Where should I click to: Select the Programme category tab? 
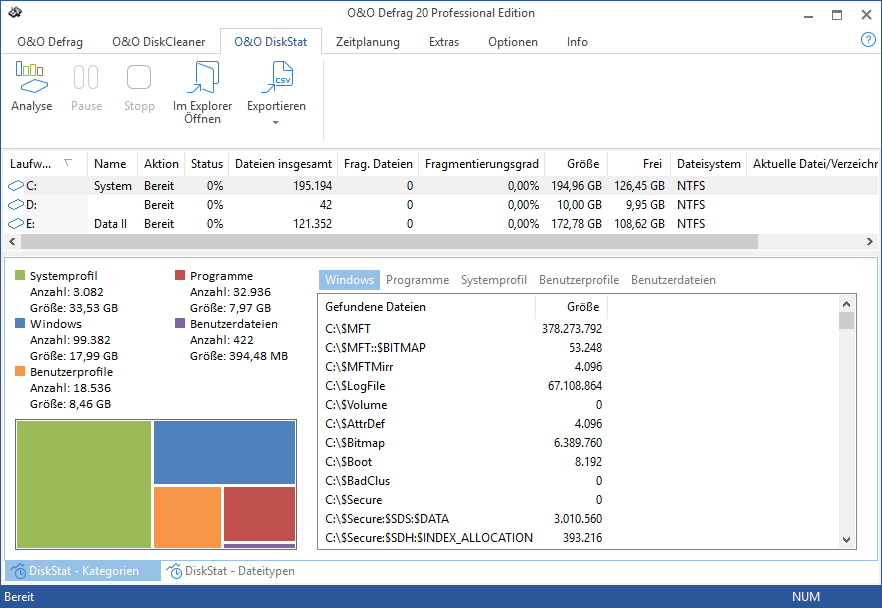tap(417, 280)
